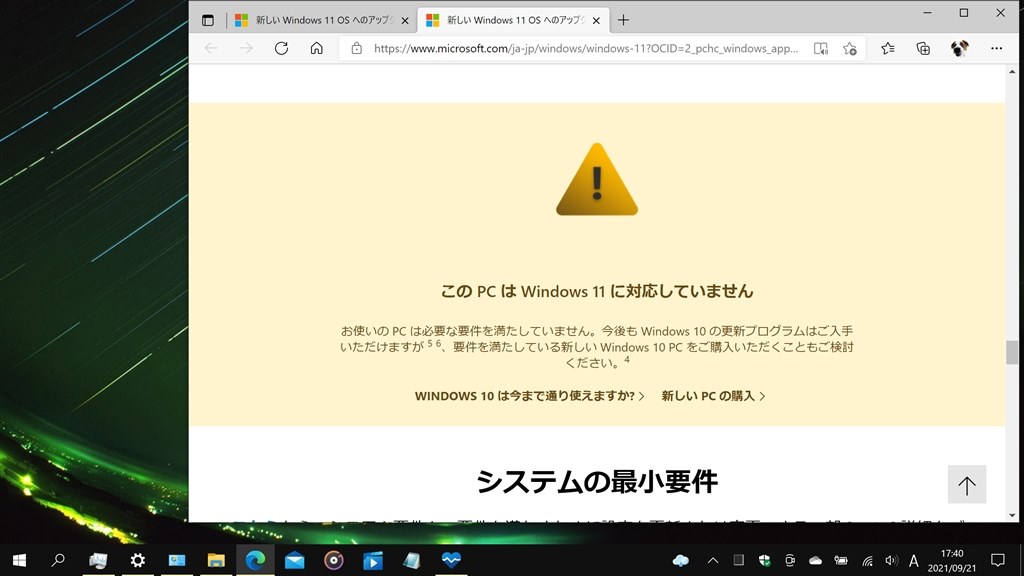Viewport: 1024px width, 576px height.
Task: Open the tab actions menu beside the tabs
Action: point(207,19)
